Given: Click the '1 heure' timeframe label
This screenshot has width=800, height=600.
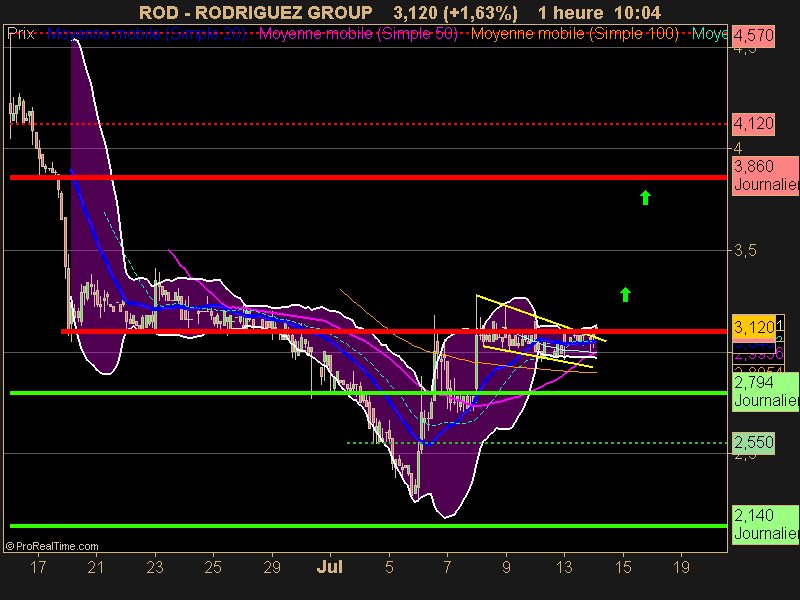Looking at the screenshot, I should (x=571, y=13).
